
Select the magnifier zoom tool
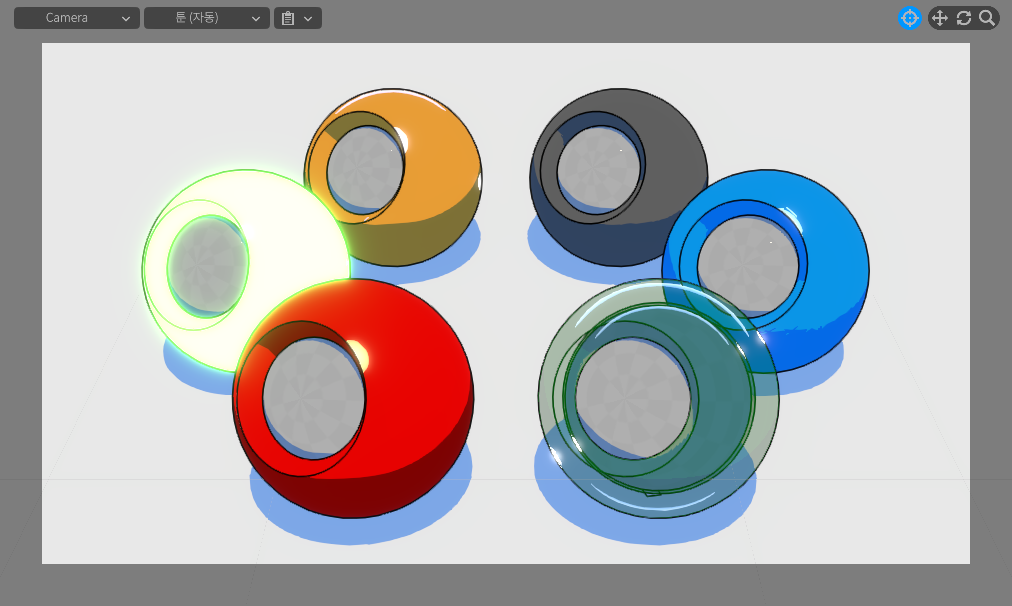point(987,18)
